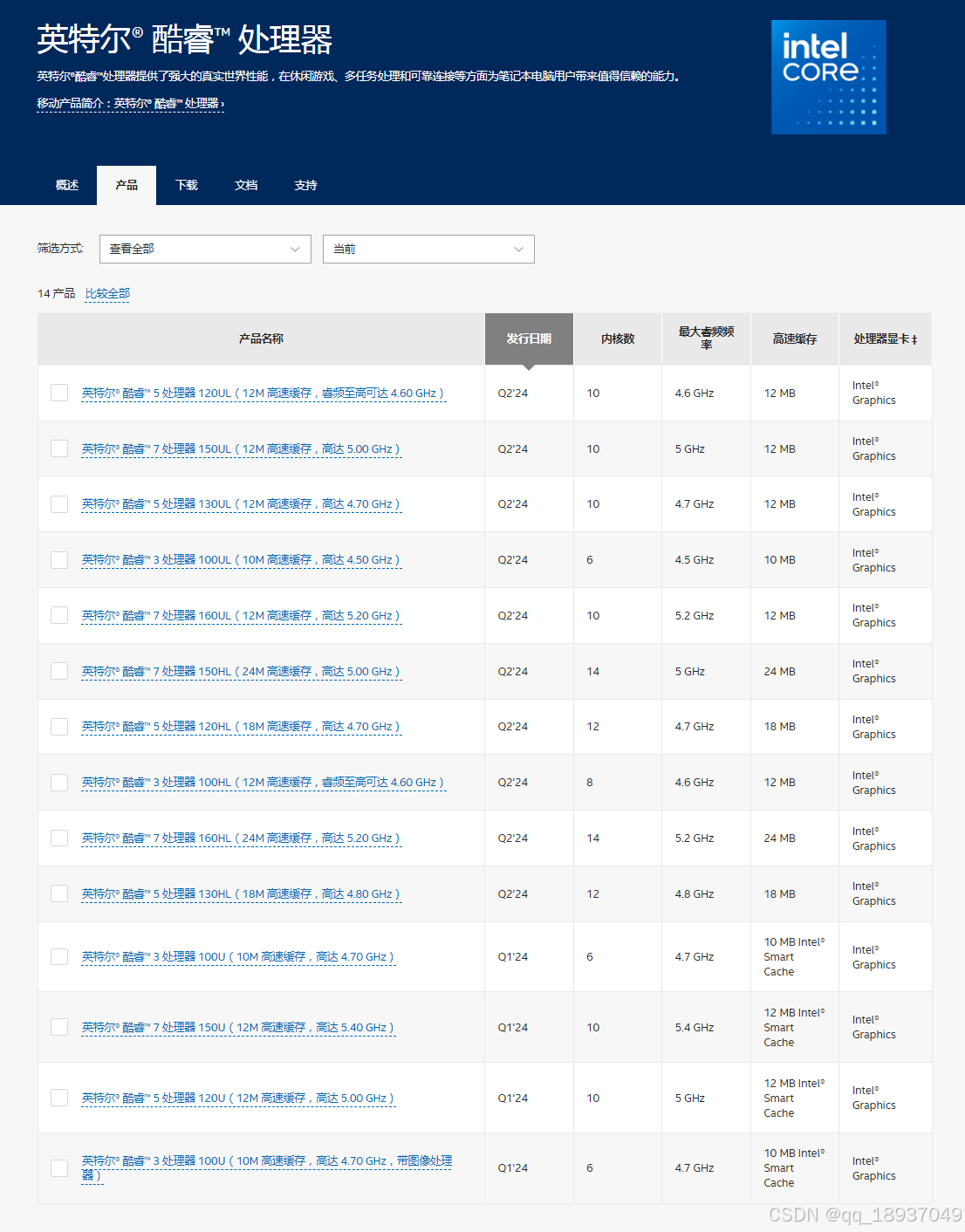Open 酷睿 7 处理器 150HL product link
This screenshot has height=1232, width=965.
pos(241,672)
